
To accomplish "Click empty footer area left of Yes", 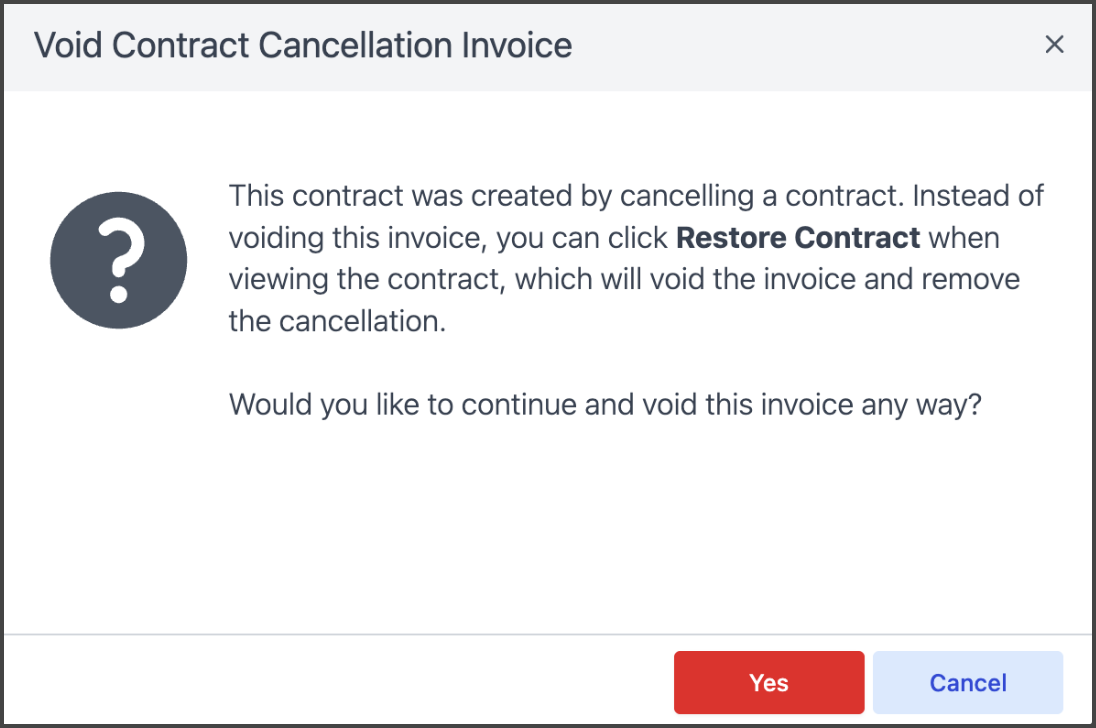I will (340, 683).
